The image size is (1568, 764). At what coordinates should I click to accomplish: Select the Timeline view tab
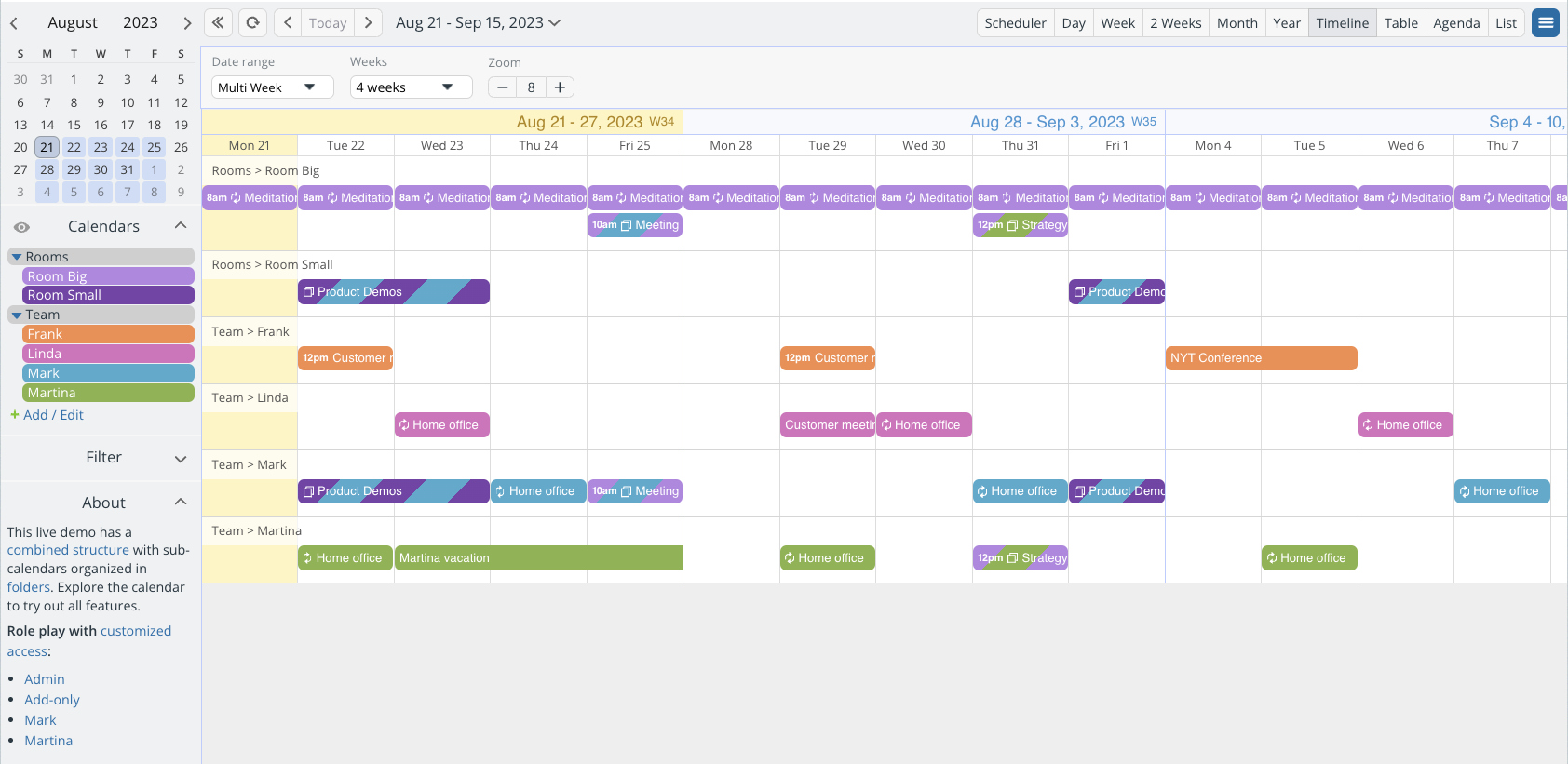1343,23
